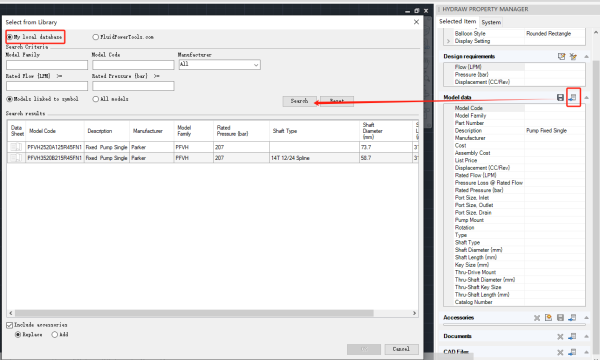The width and height of the screenshot is (600, 360).
Task: Open the Manufacturer dropdown list
Action: coord(220,65)
